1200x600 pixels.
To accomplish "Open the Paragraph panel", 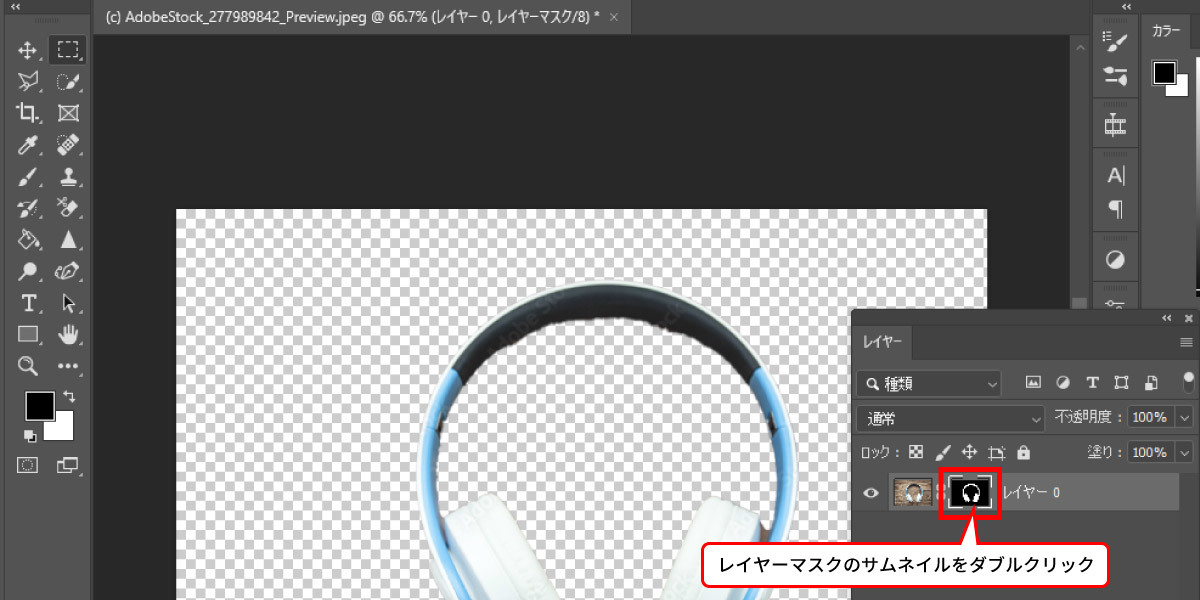I will click(x=1115, y=209).
